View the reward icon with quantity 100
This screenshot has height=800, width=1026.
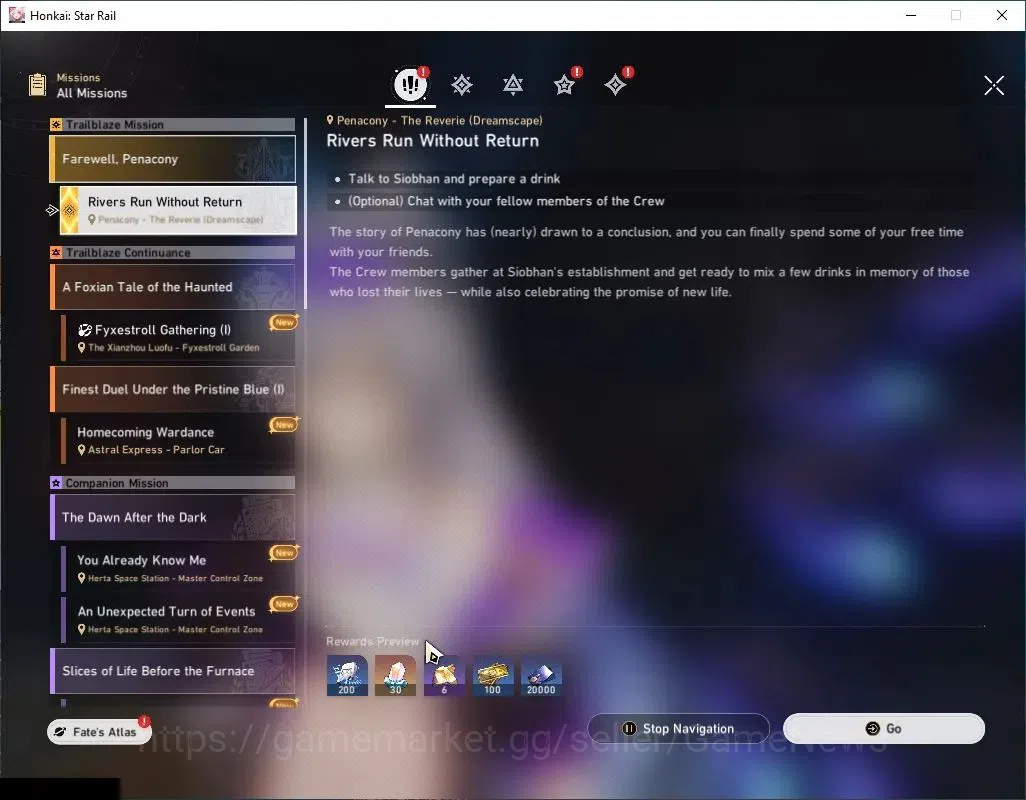point(493,676)
